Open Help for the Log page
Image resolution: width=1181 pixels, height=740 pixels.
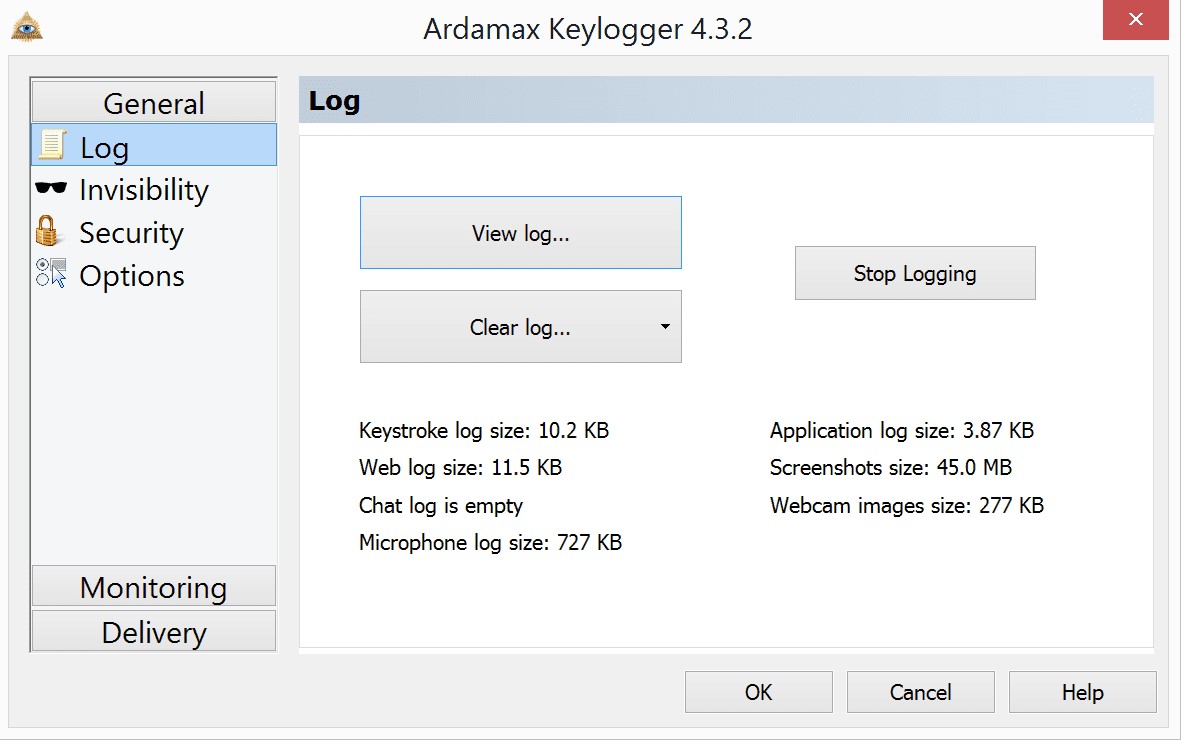tap(1082, 691)
